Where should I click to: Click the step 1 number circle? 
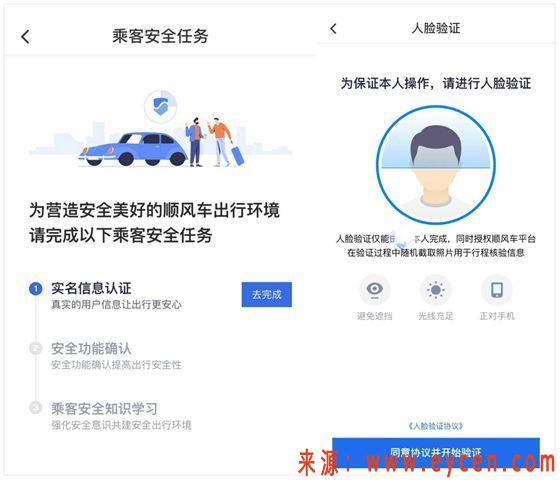point(35,289)
